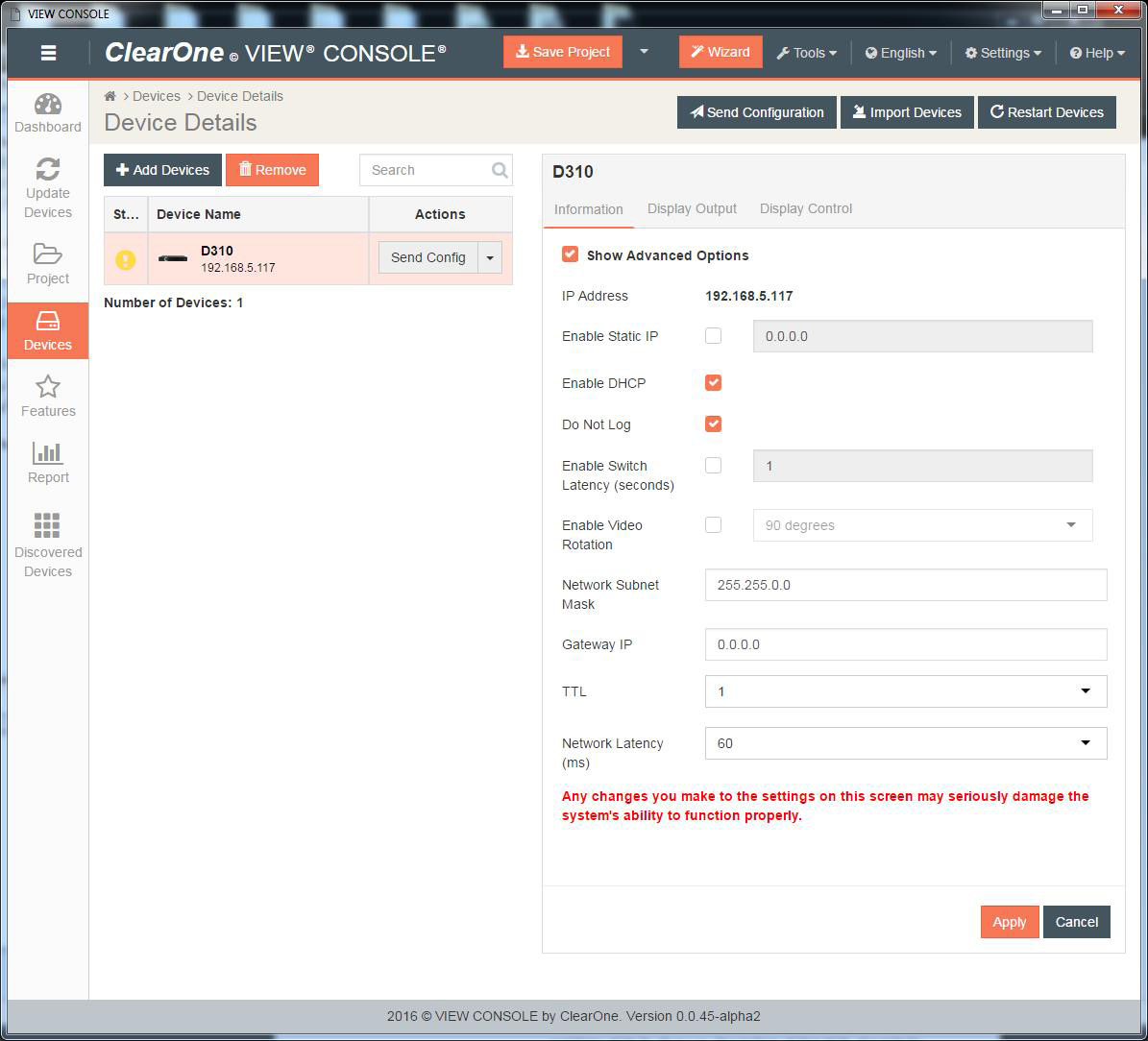Viewport: 1148px width, 1041px height.
Task: Switch to the Display Output tab
Action: (692, 208)
